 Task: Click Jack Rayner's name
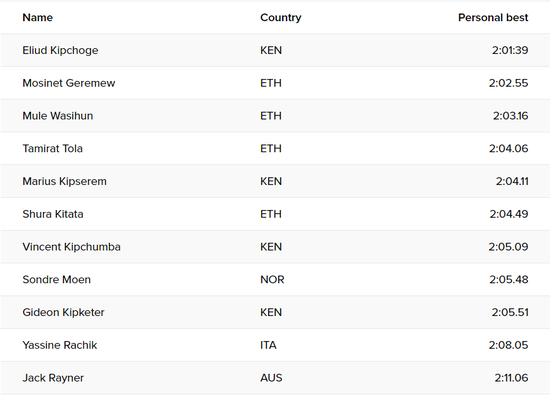53,378
